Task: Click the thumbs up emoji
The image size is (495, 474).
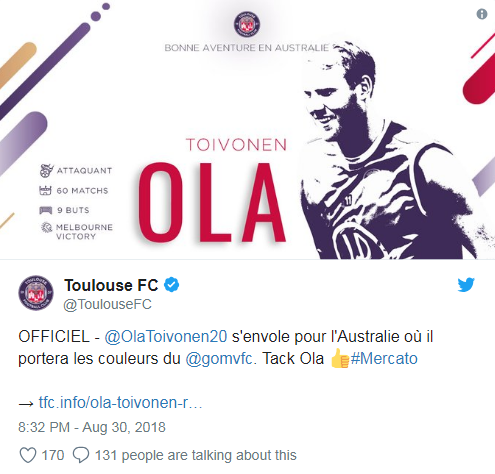Action: point(339,358)
